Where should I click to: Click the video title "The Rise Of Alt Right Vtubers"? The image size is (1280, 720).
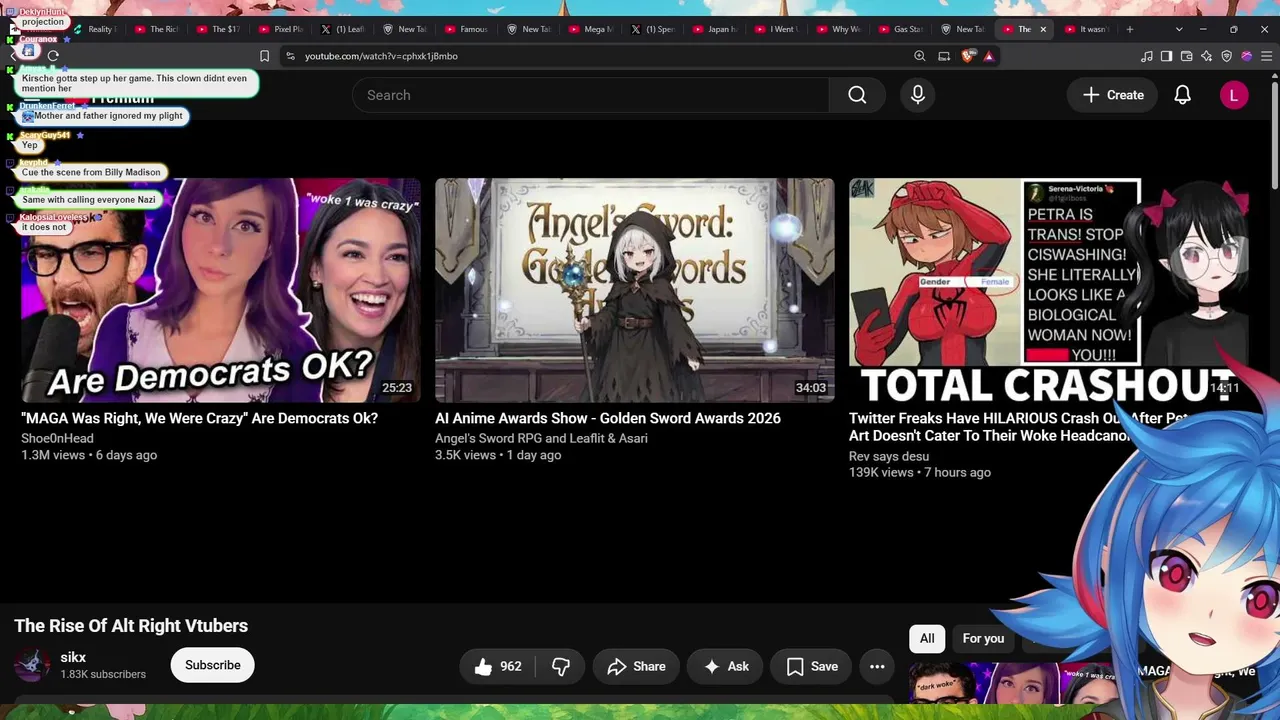click(131, 626)
